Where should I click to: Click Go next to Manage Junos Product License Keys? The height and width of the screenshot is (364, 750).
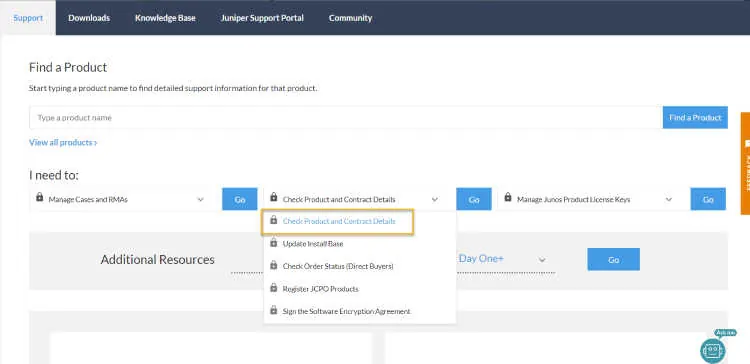tap(708, 199)
